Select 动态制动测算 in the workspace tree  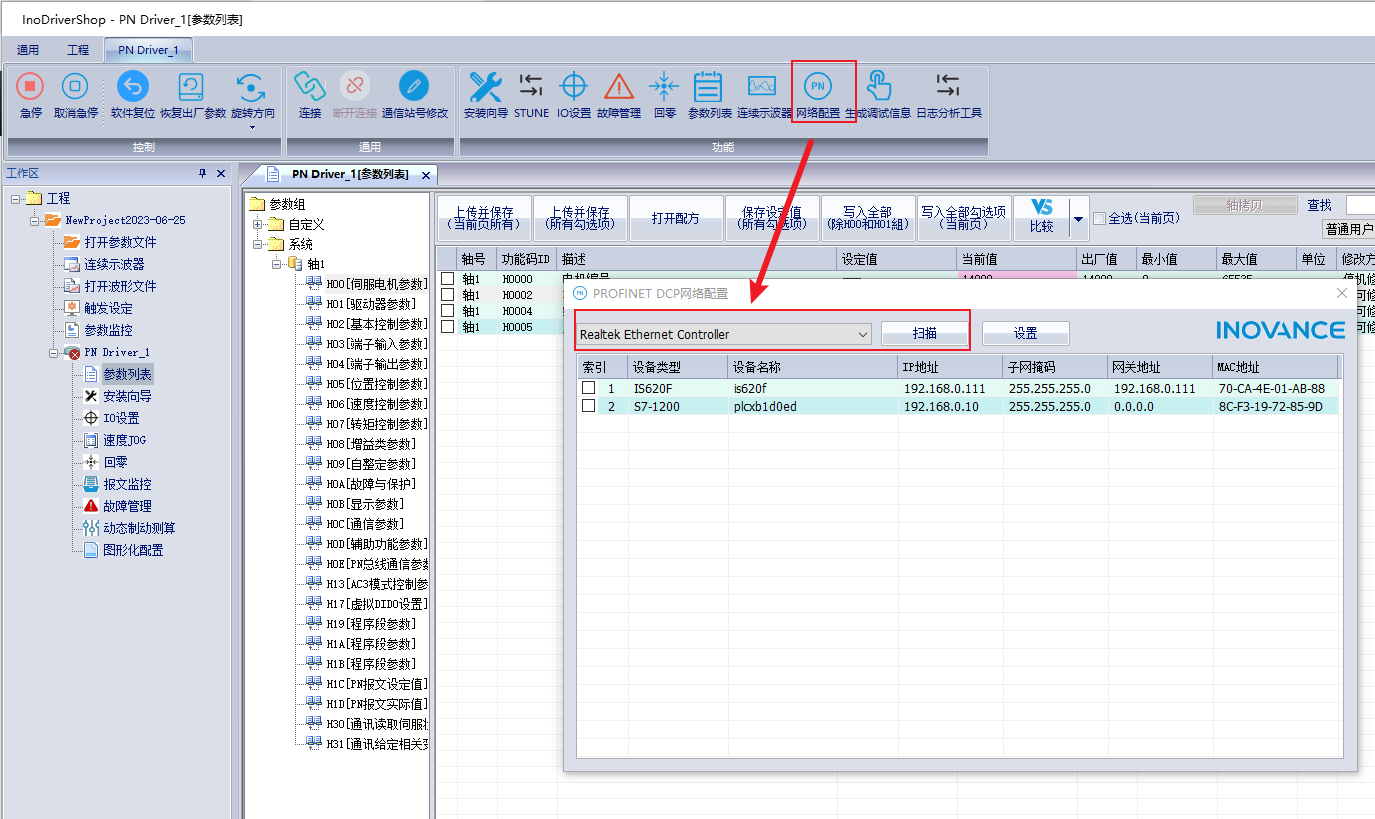click(139, 528)
